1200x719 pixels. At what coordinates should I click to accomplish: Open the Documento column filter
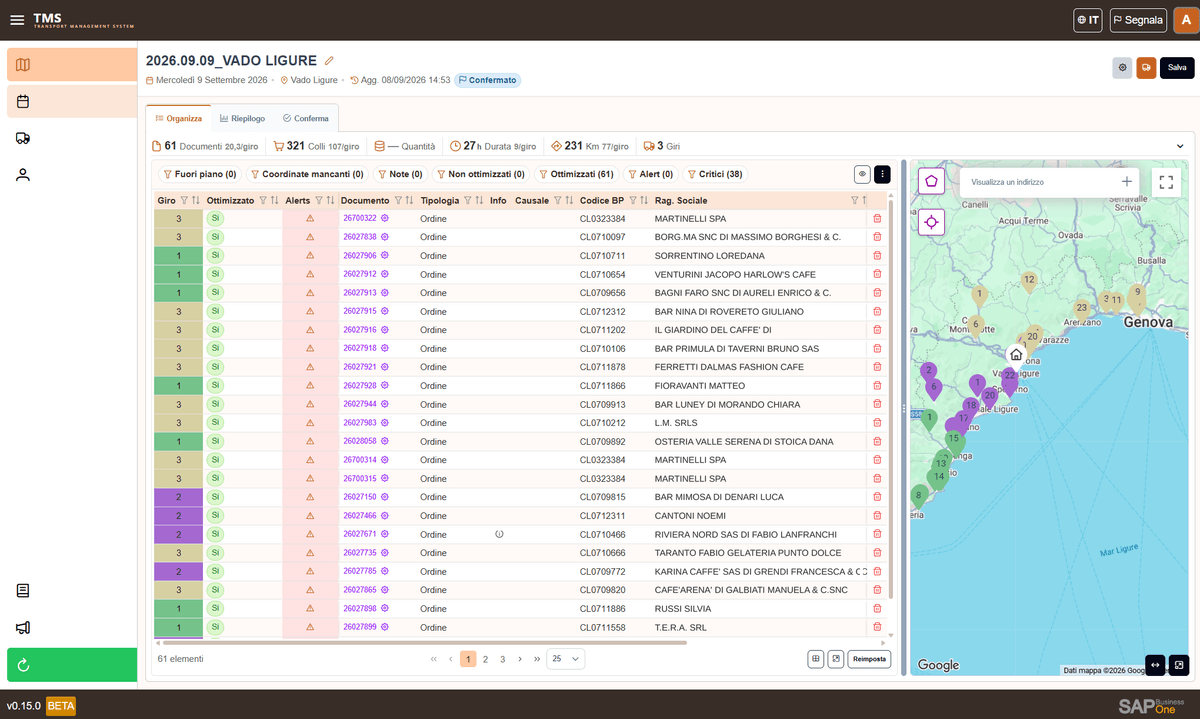(397, 200)
